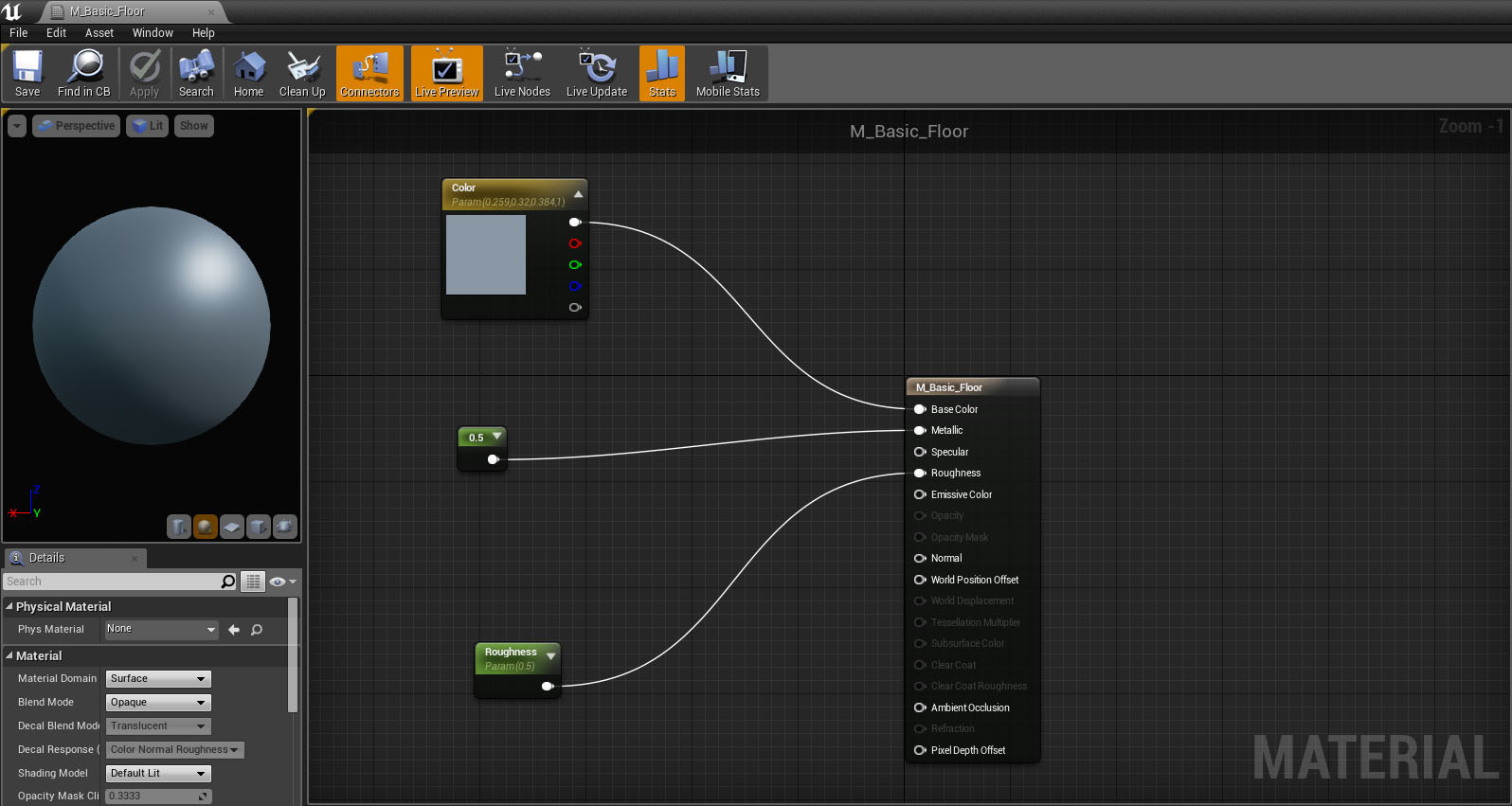Click property matrix grid icon
Screen dimensions: 1512x806
[253, 582]
